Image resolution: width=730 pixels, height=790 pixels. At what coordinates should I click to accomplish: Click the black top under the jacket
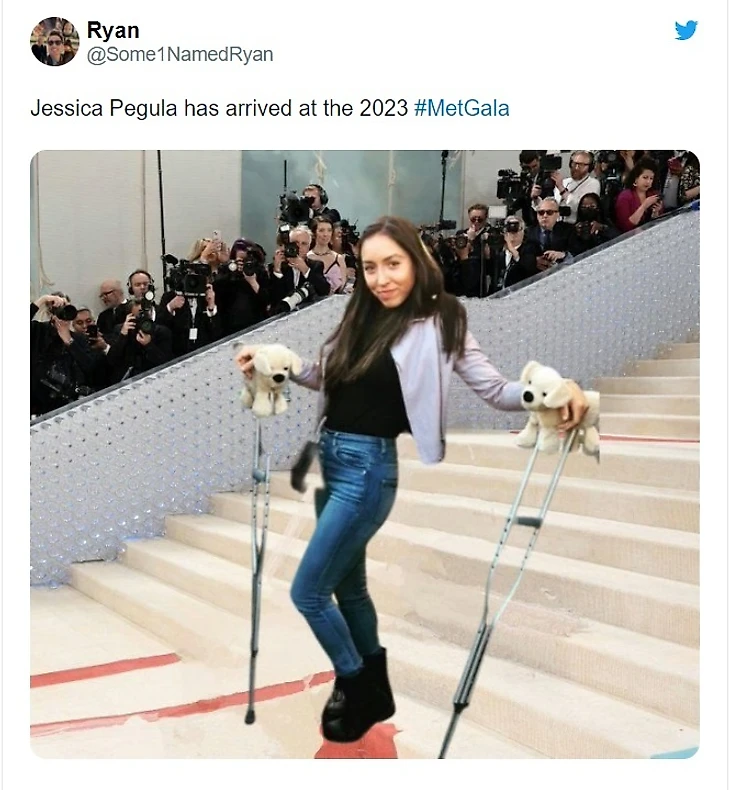pyautogui.click(x=367, y=398)
